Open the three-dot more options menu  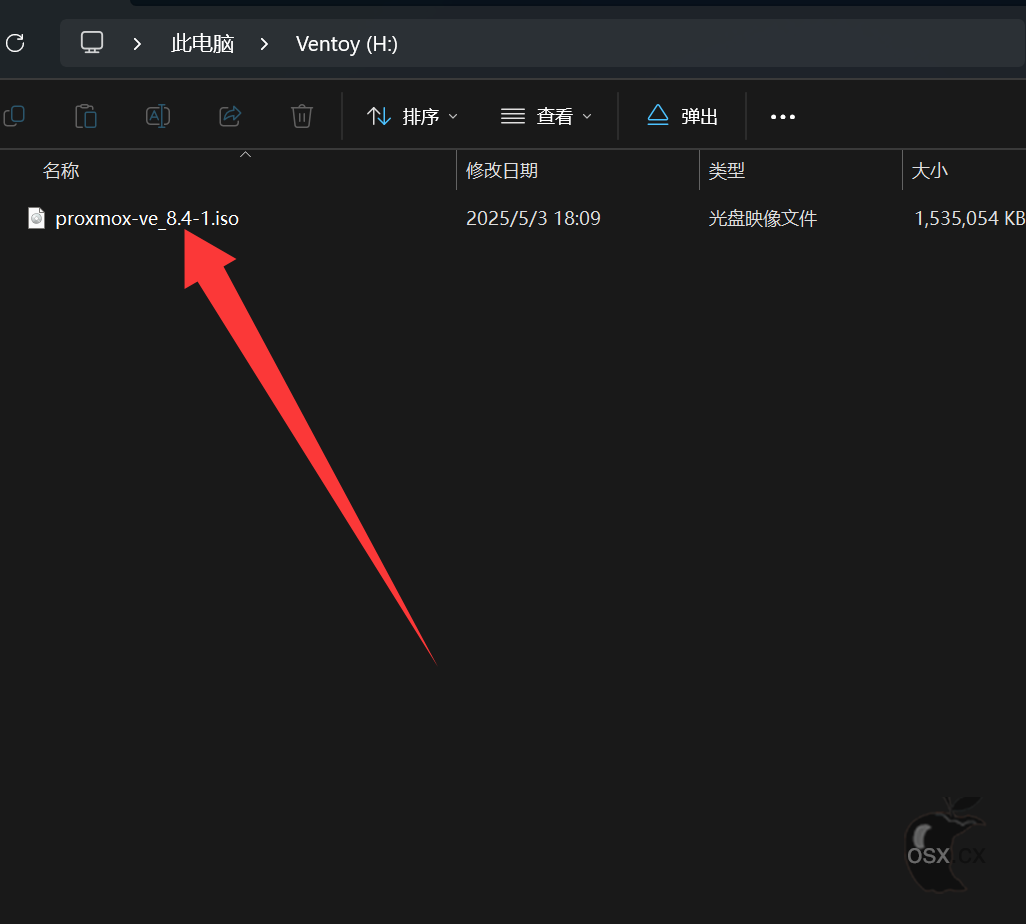pos(783,116)
